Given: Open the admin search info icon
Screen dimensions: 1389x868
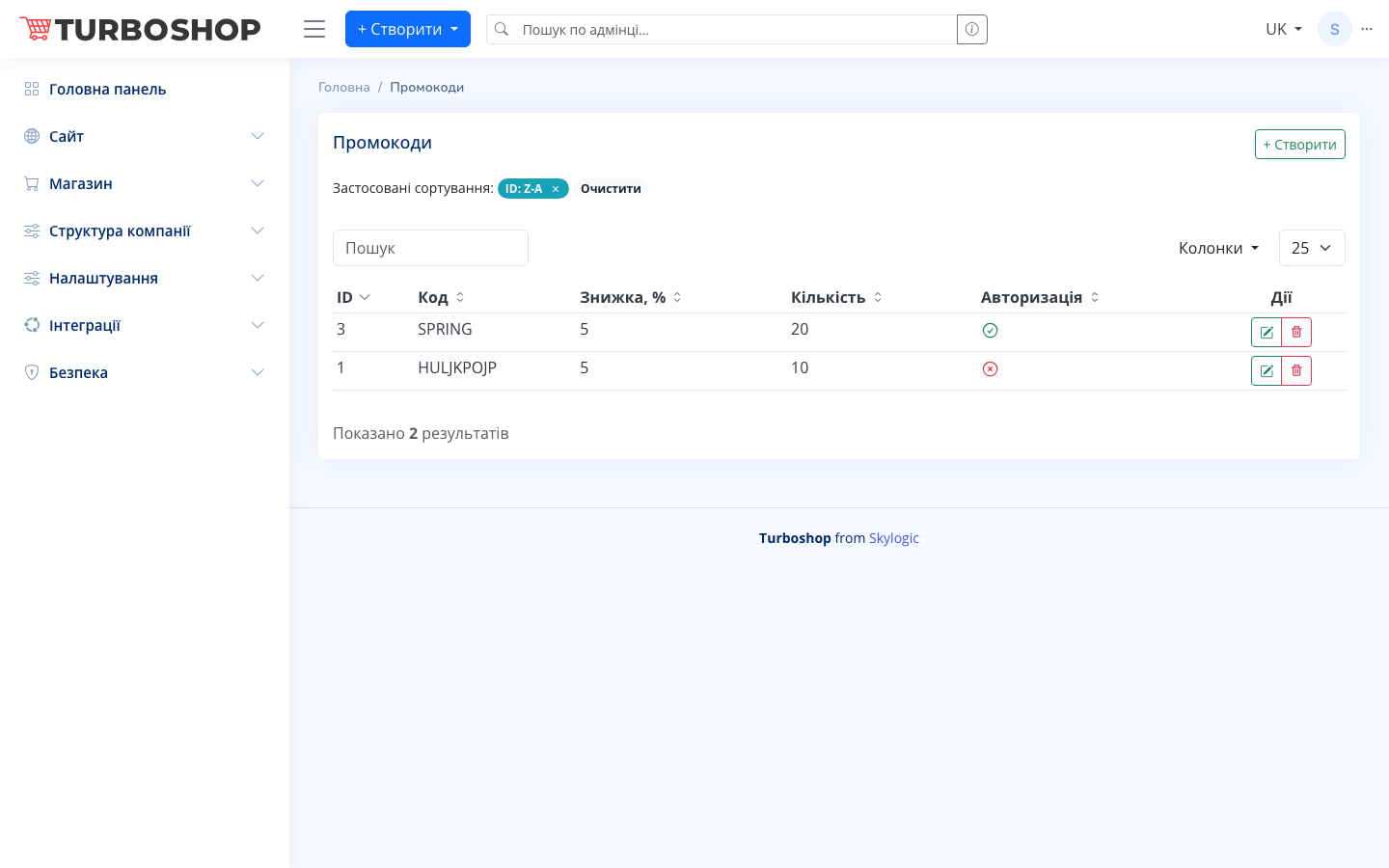Looking at the screenshot, I should (x=972, y=29).
